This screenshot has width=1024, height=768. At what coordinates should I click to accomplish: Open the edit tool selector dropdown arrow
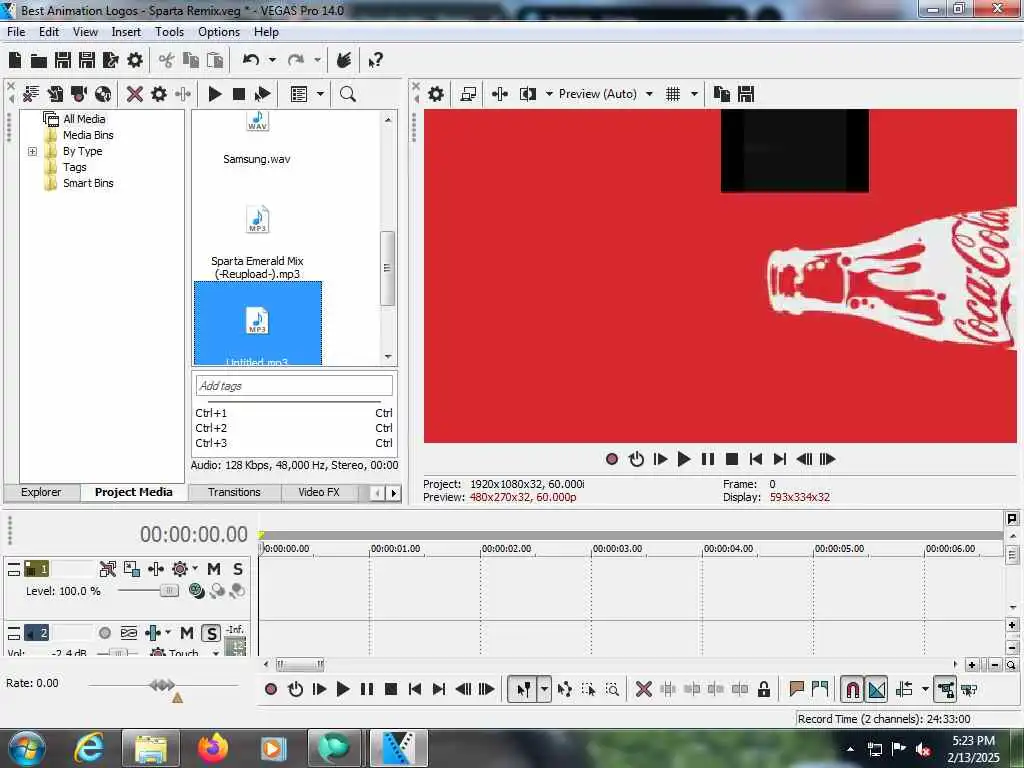[544, 689]
